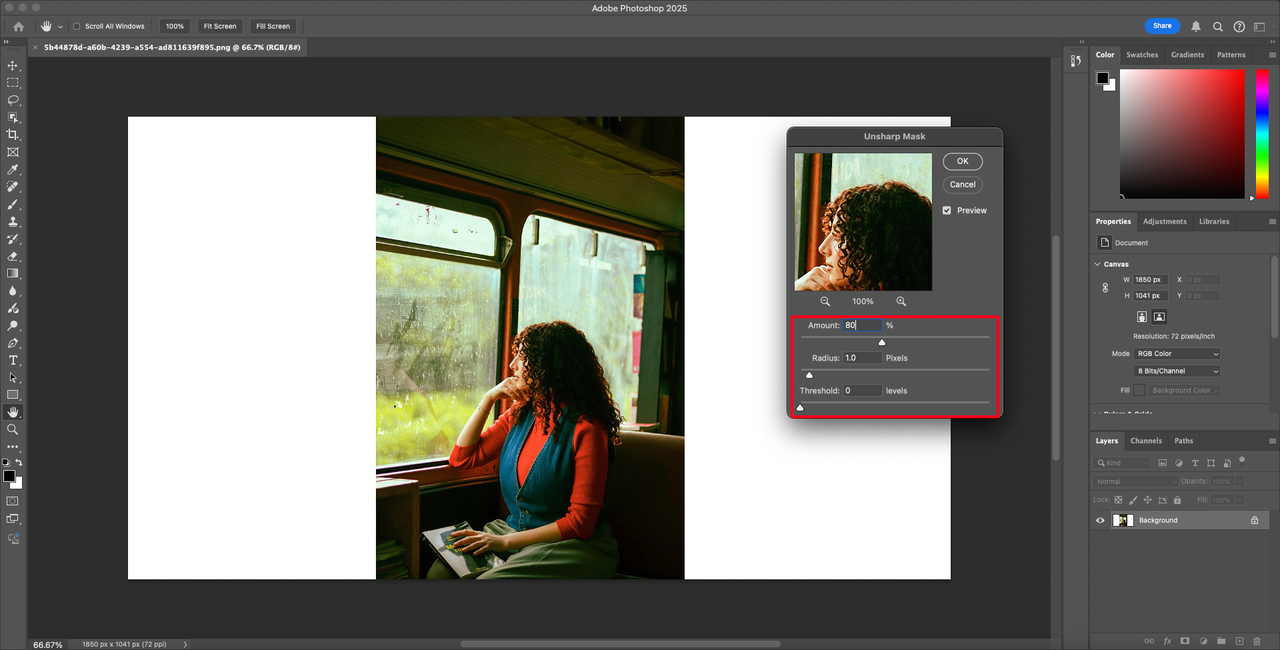Image resolution: width=1280 pixels, height=650 pixels.
Task: Disable the Preview checkbox
Action: click(x=947, y=210)
